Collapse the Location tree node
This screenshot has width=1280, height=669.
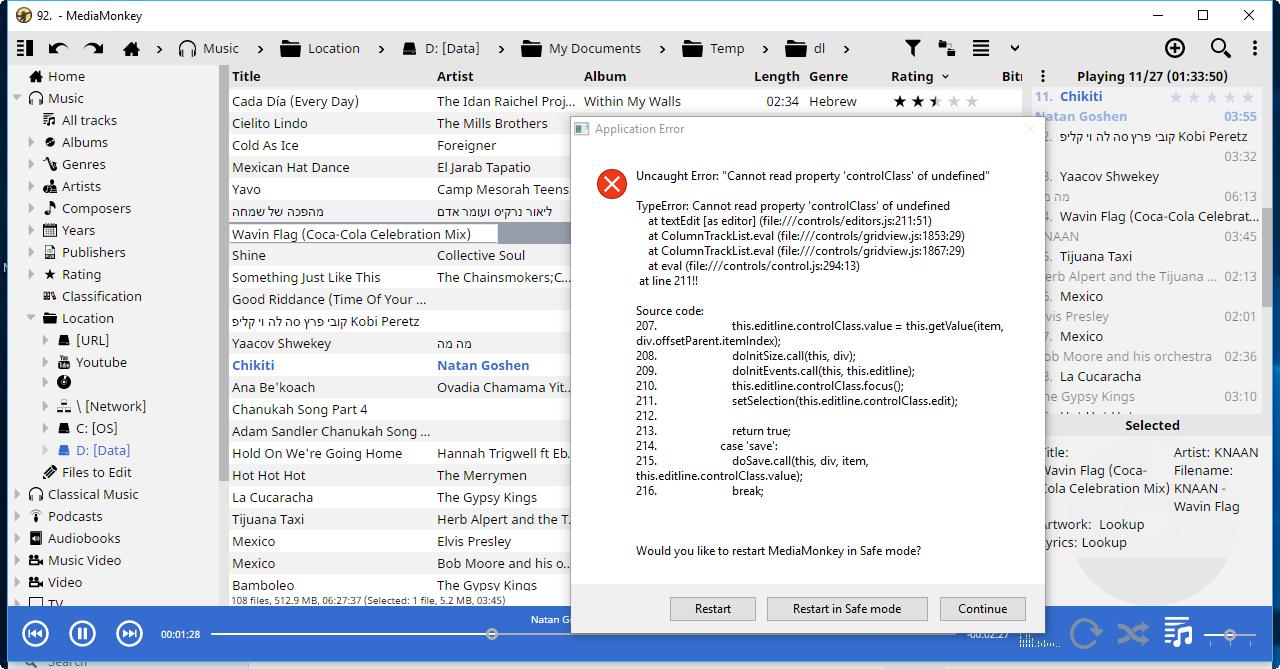coord(32,318)
